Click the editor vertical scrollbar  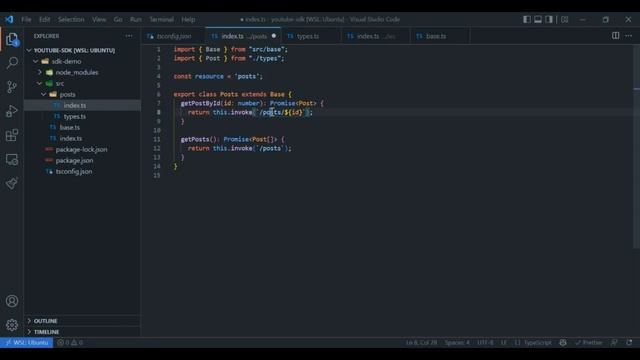pyautogui.click(x=637, y=147)
